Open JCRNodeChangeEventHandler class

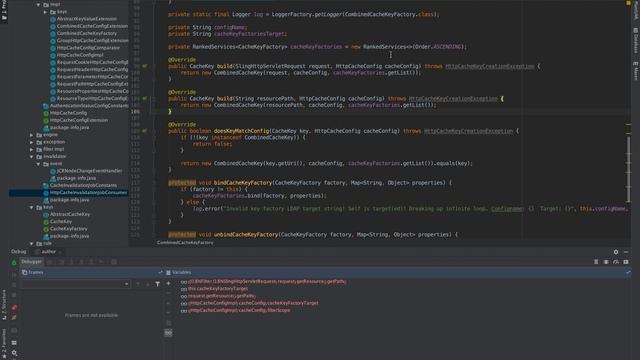coord(89,171)
